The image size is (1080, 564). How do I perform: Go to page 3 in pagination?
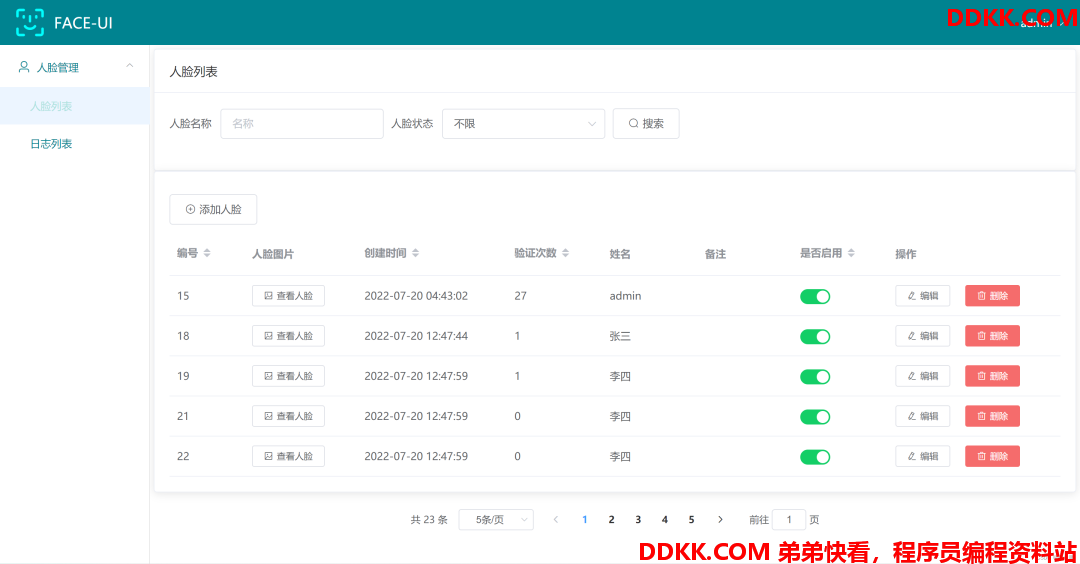point(638,520)
